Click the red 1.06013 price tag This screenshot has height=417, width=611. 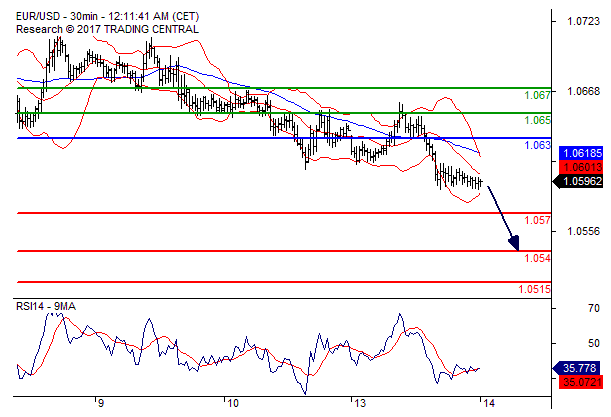point(581,167)
